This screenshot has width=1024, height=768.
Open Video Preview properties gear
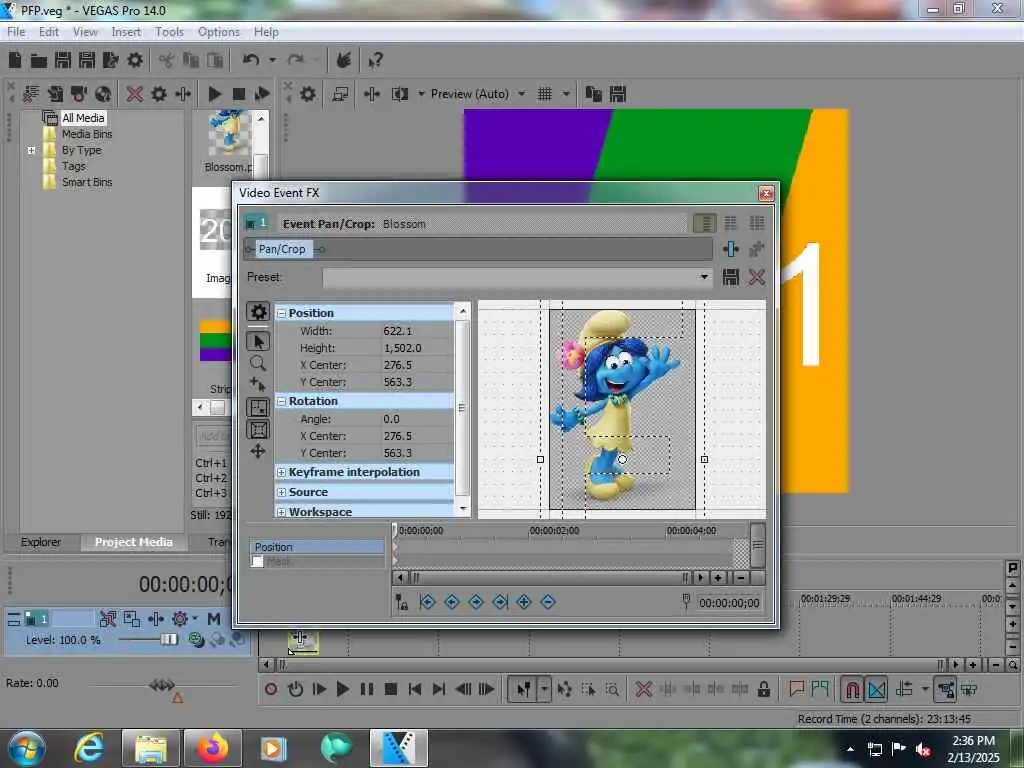click(308, 94)
